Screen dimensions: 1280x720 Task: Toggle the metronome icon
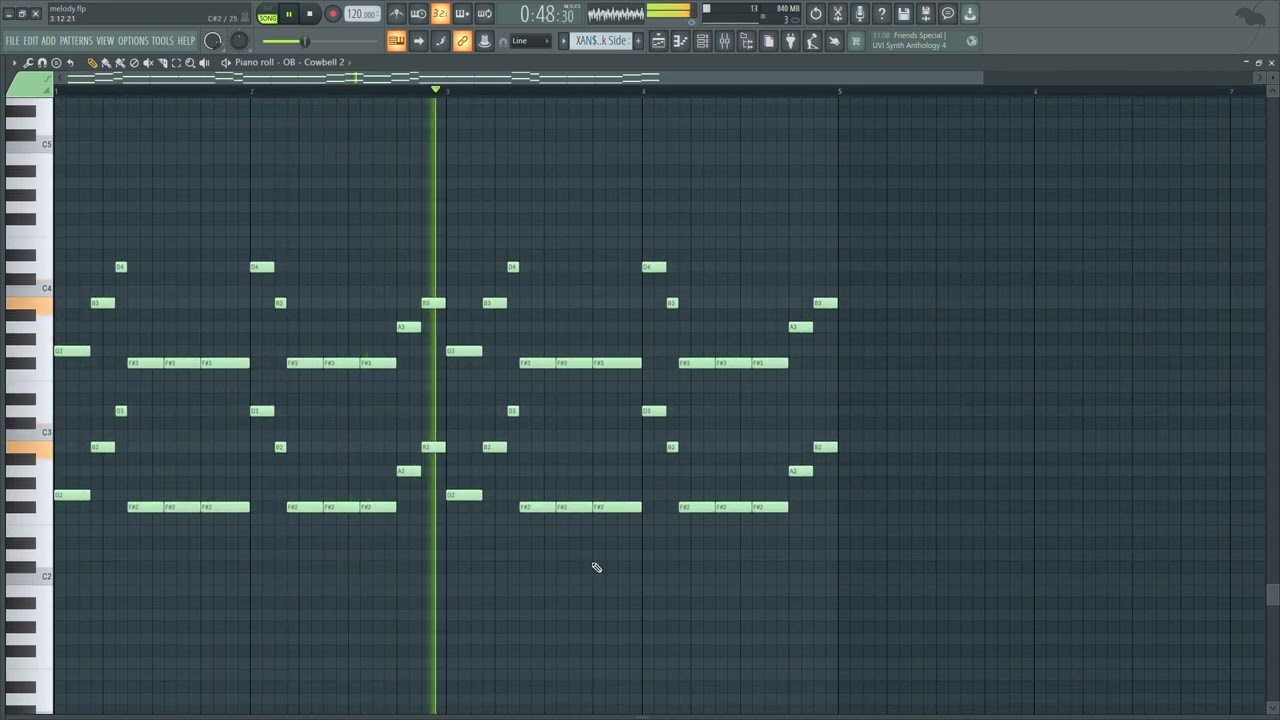[397, 14]
